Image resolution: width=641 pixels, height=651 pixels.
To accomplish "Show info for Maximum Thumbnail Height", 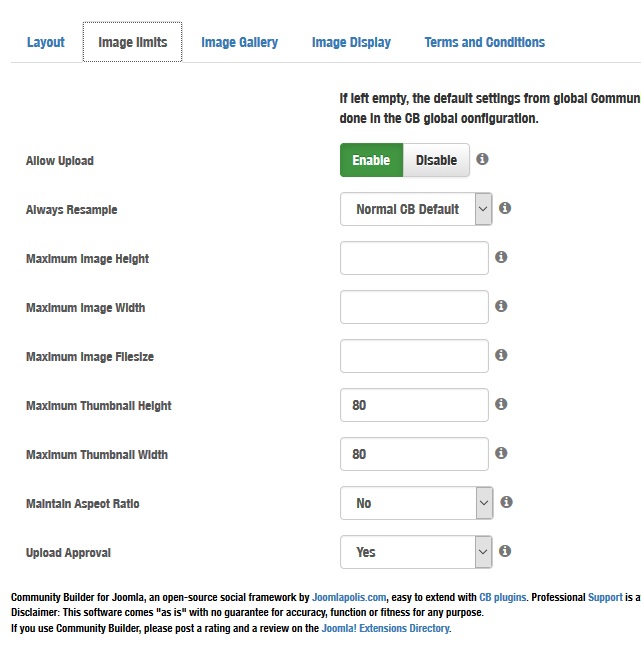I will tap(501, 404).
